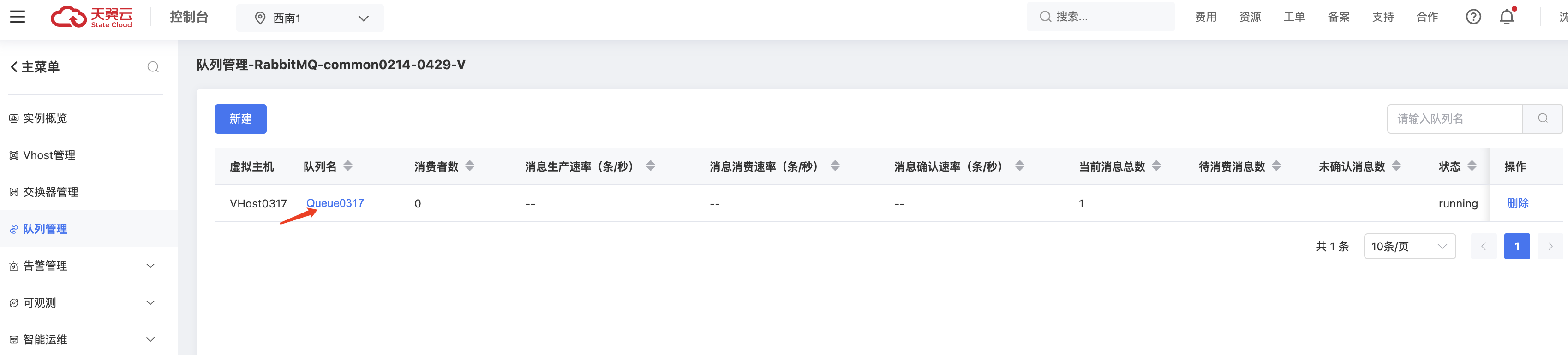1568x355 pixels.
Task: Click the 实例概览 sidebar icon
Action: [13, 118]
